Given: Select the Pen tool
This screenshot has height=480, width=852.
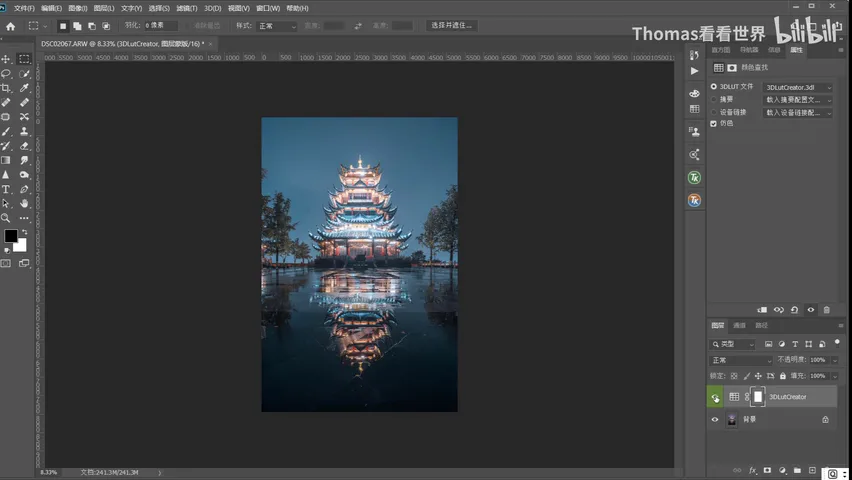Looking at the screenshot, I should (x=24, y=189).
